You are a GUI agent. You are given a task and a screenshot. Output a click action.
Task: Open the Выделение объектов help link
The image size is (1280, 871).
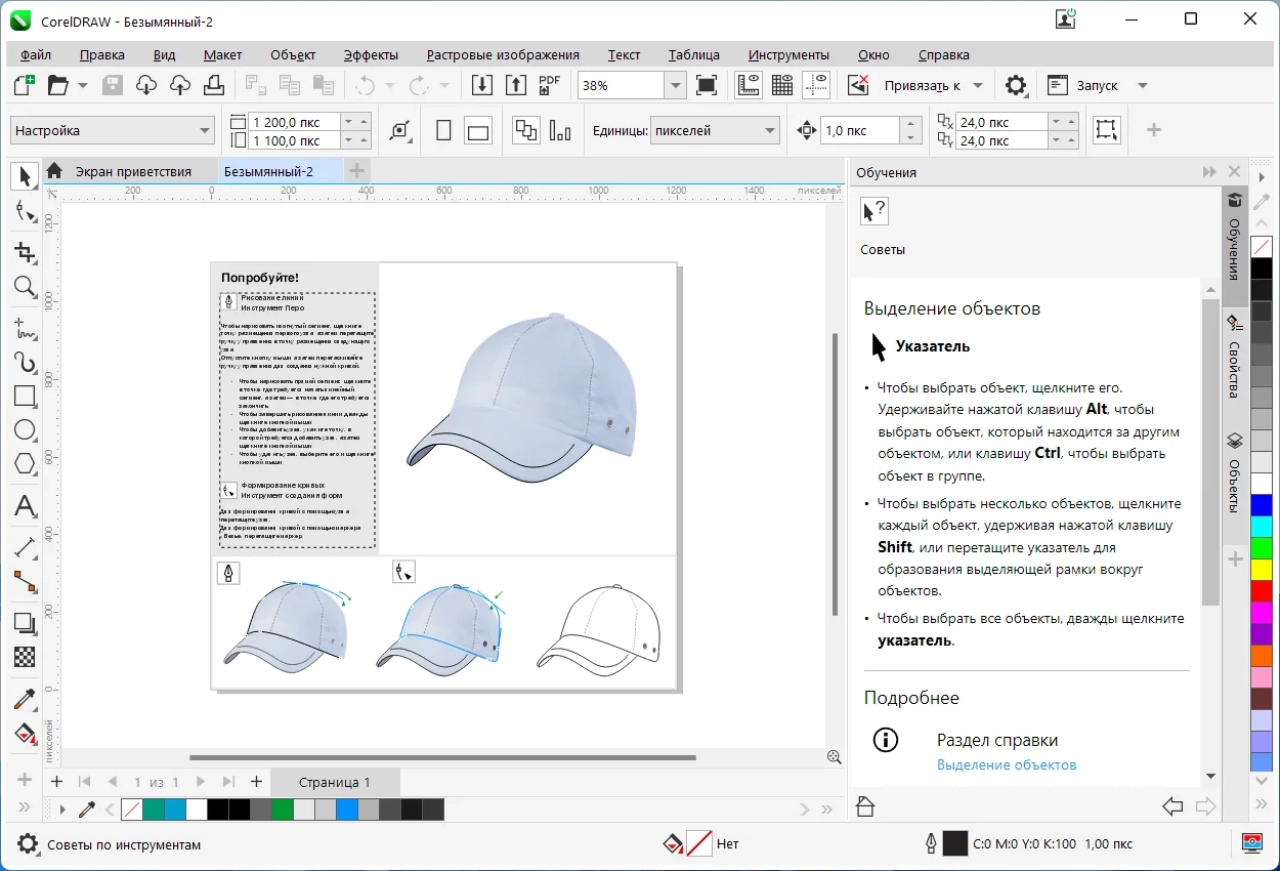[x=1007, y=765]
